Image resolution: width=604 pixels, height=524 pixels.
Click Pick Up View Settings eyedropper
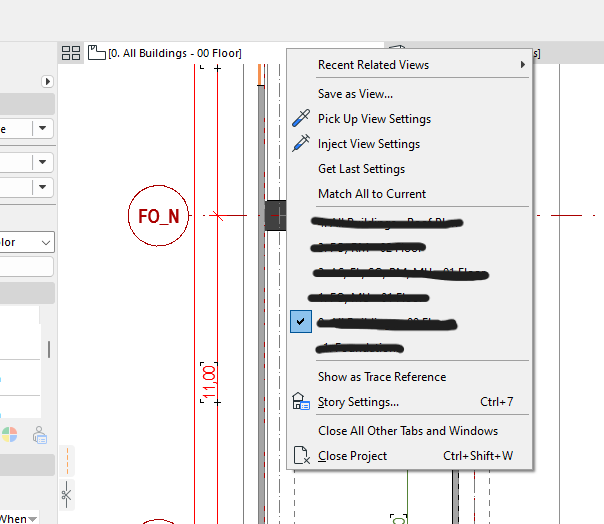301,118
